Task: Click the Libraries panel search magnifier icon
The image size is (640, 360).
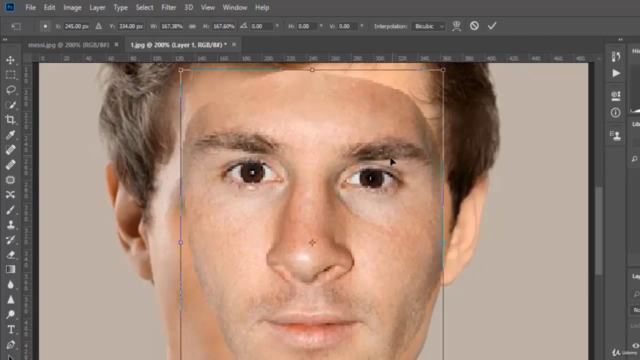Action: [x=635, y=159]
